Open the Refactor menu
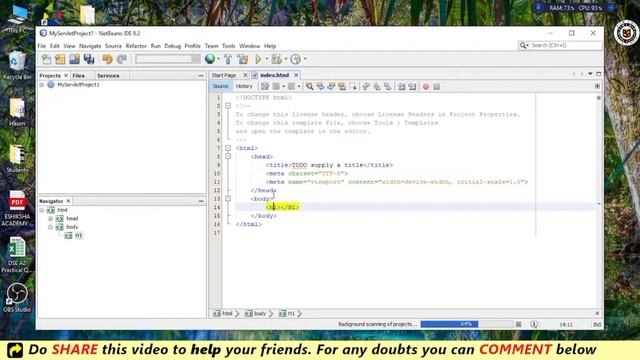 coord(136,46)
